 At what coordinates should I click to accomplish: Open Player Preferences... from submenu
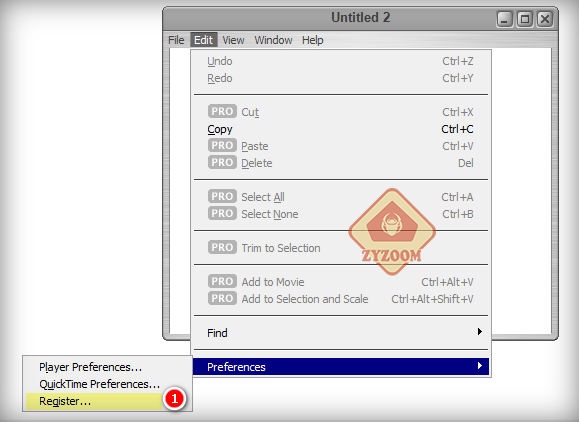click(90, 367)
